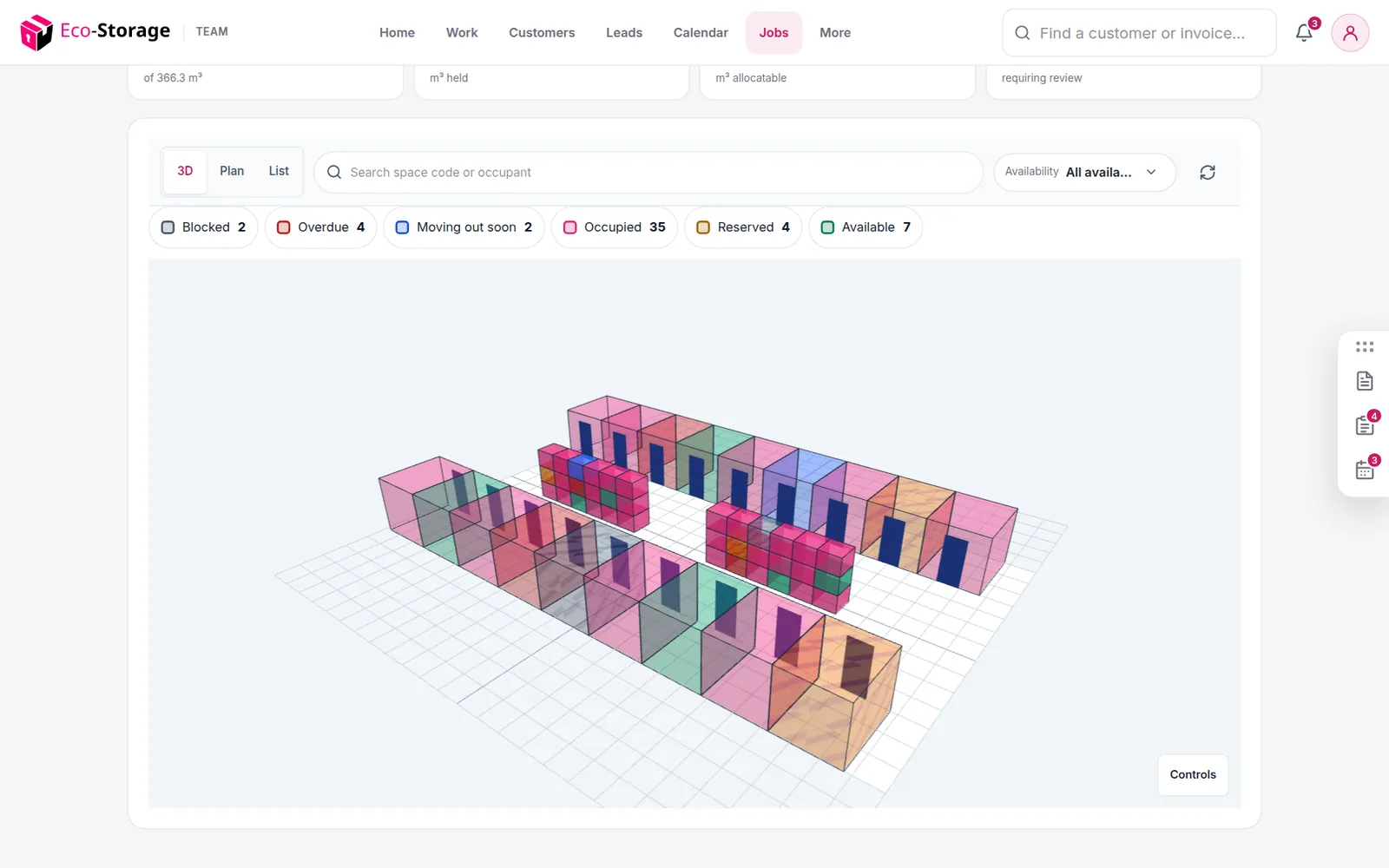Toggle the Available filter chip
The width and height of the screenshot is (1389, 868).
866,227
